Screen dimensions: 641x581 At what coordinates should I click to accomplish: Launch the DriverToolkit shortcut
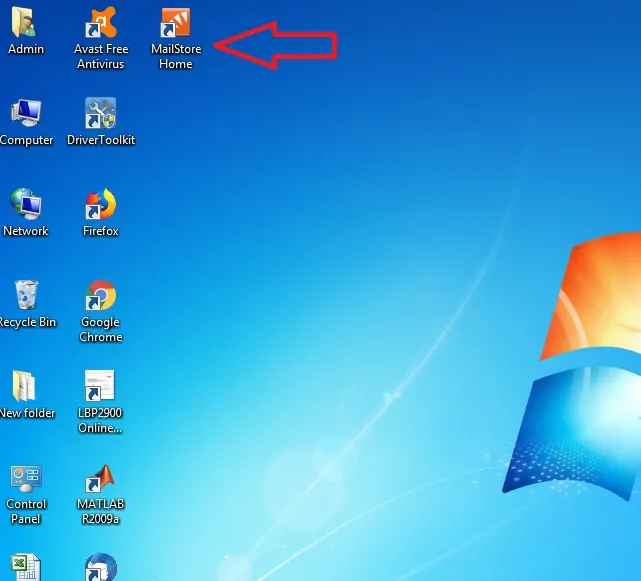pos(101,113)
